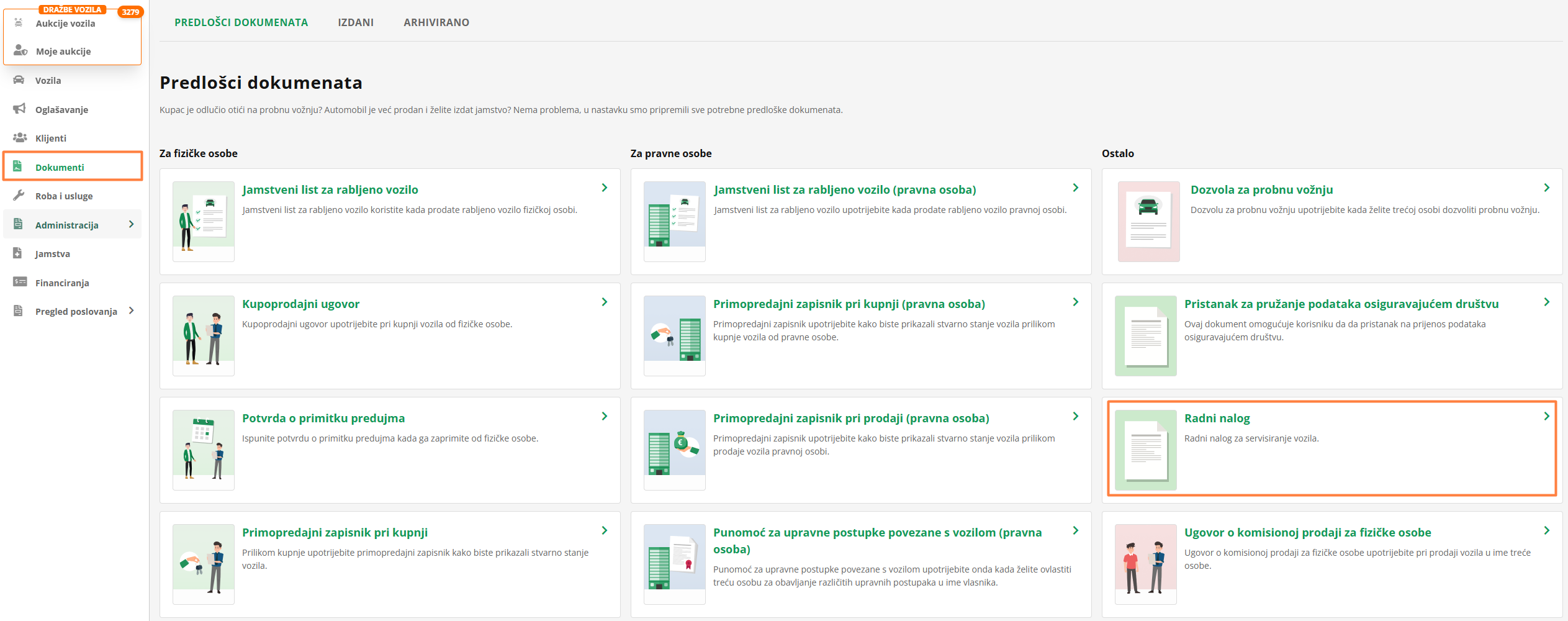
Task: Open Jamstveni list za rabljeno vozilo link
Action: coord(330,190)
